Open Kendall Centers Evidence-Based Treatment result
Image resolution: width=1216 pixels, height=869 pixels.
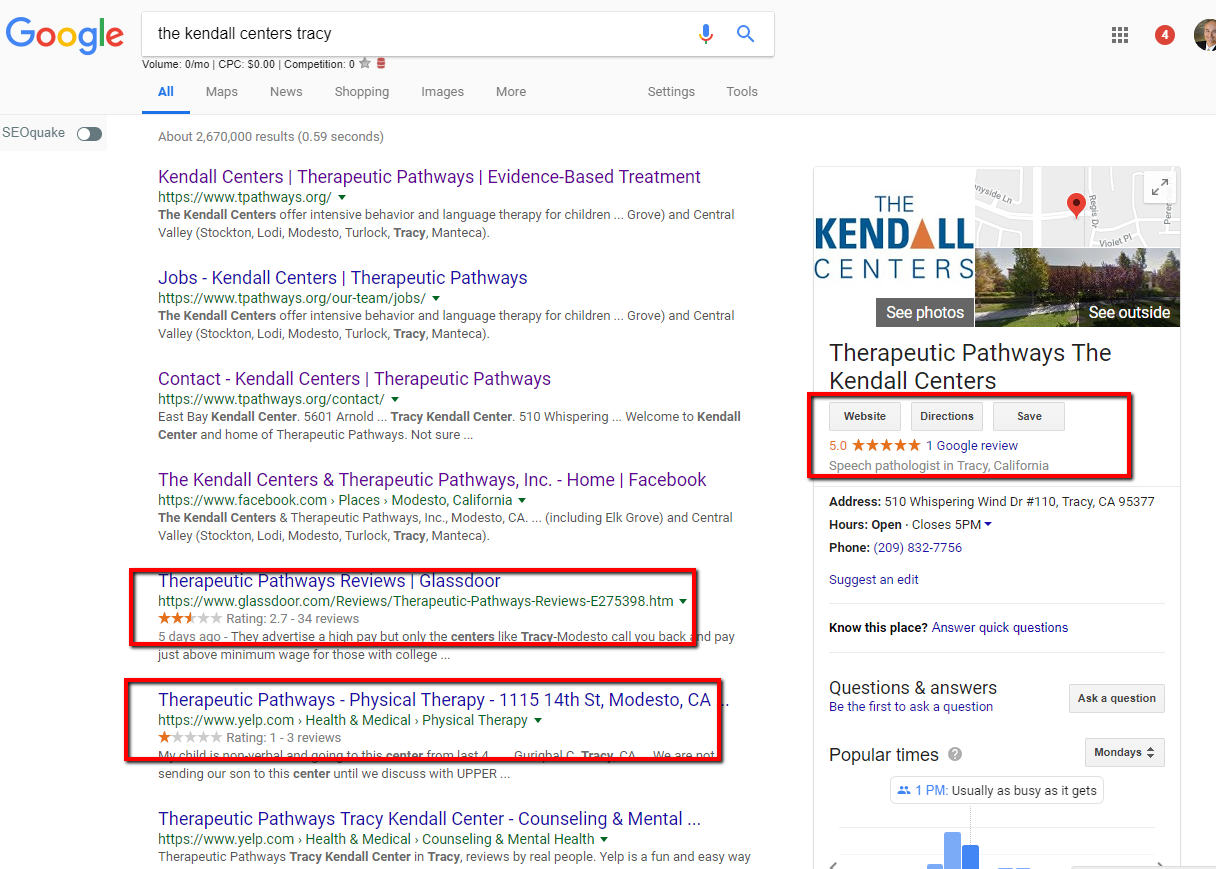point(430,177)
